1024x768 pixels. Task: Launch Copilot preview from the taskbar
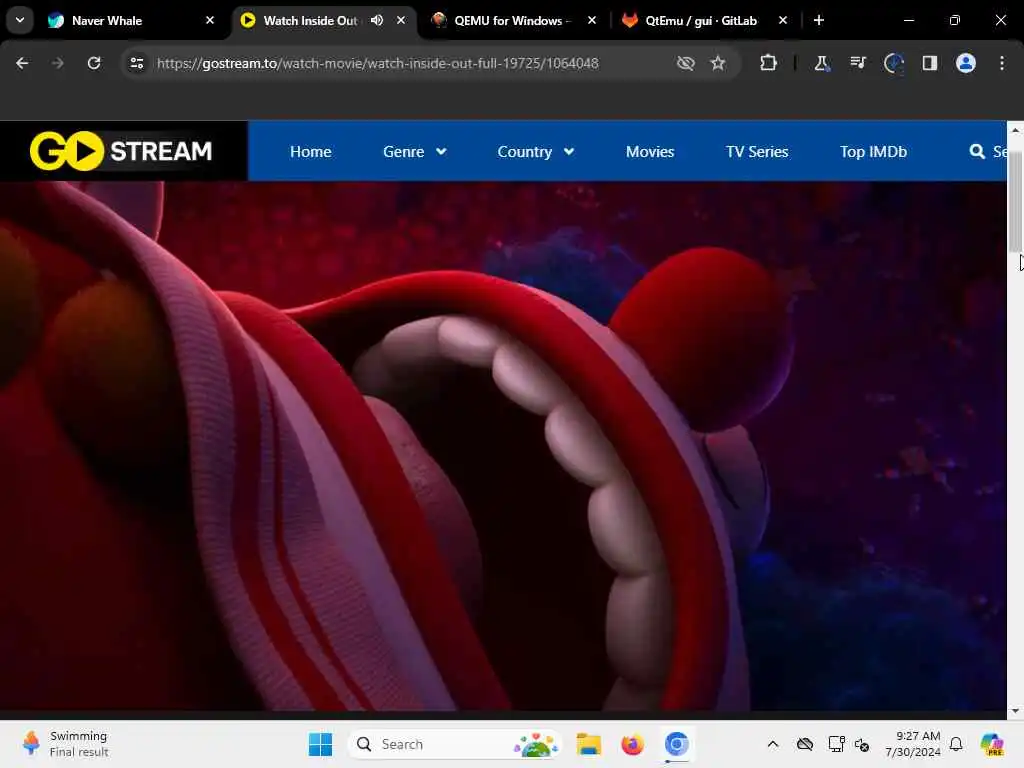pyautogui.click(x=992, y=744)
